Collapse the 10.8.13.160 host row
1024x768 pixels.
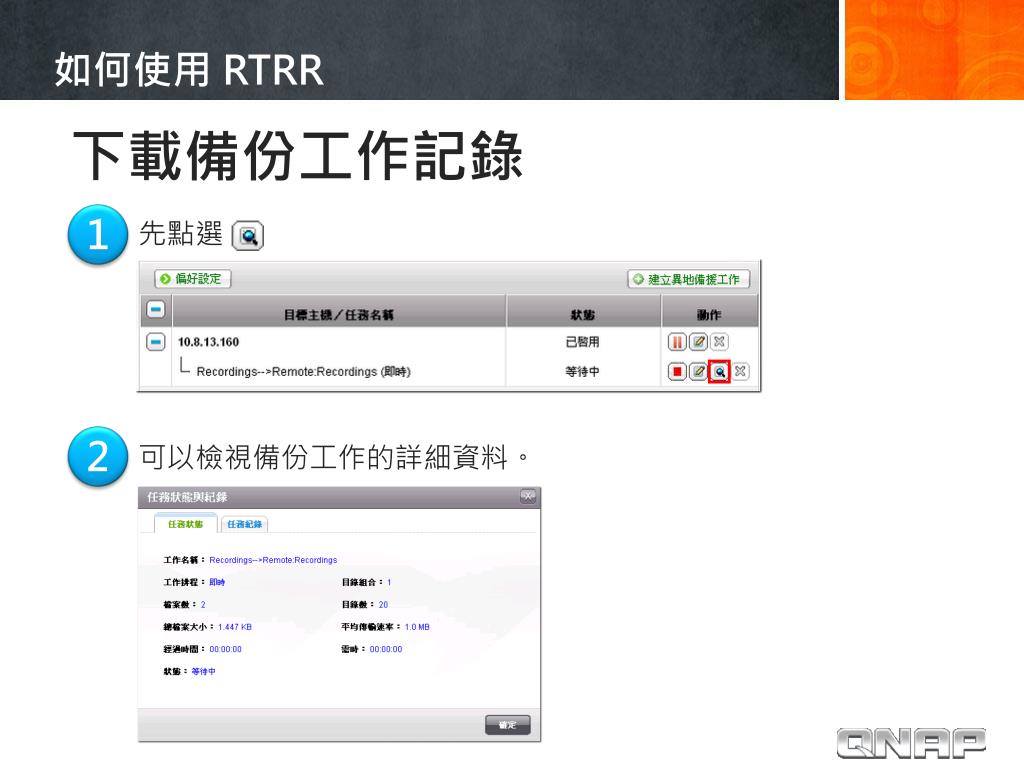(x=155, y=342)
